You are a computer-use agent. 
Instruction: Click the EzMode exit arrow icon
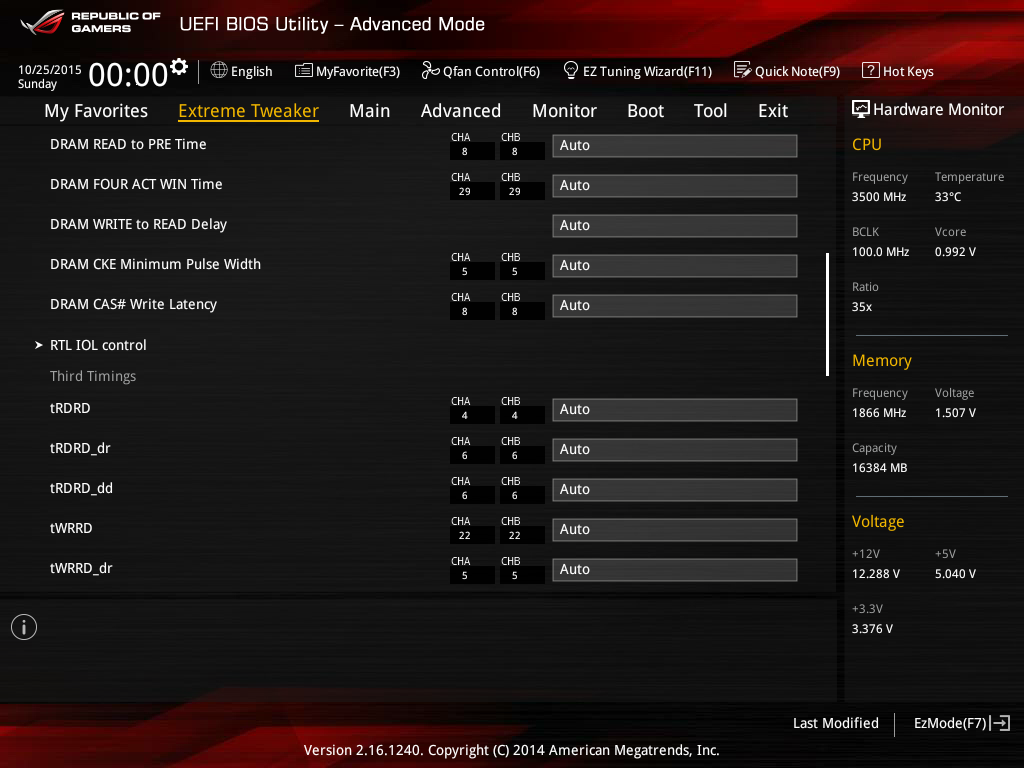pos(1000,723)
